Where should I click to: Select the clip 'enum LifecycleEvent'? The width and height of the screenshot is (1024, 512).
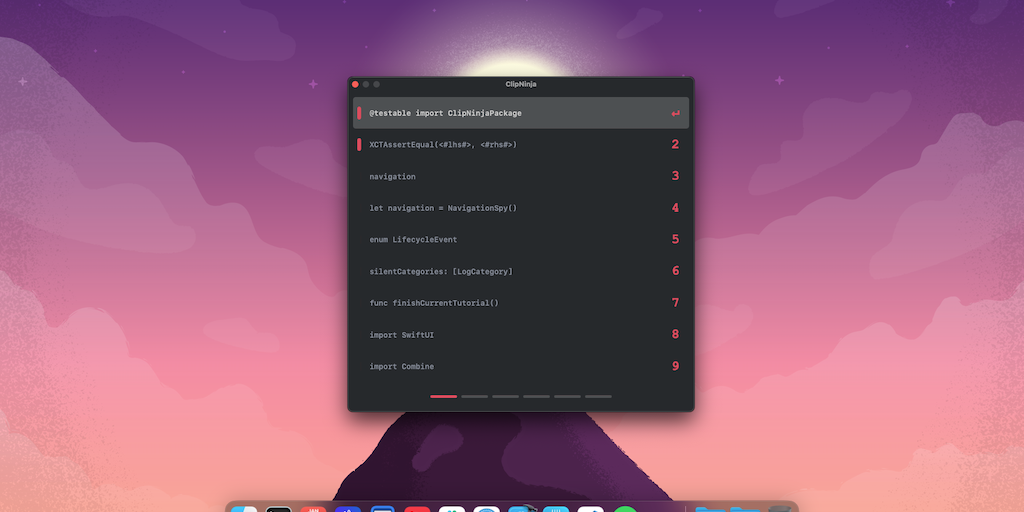tap(520, 240)
